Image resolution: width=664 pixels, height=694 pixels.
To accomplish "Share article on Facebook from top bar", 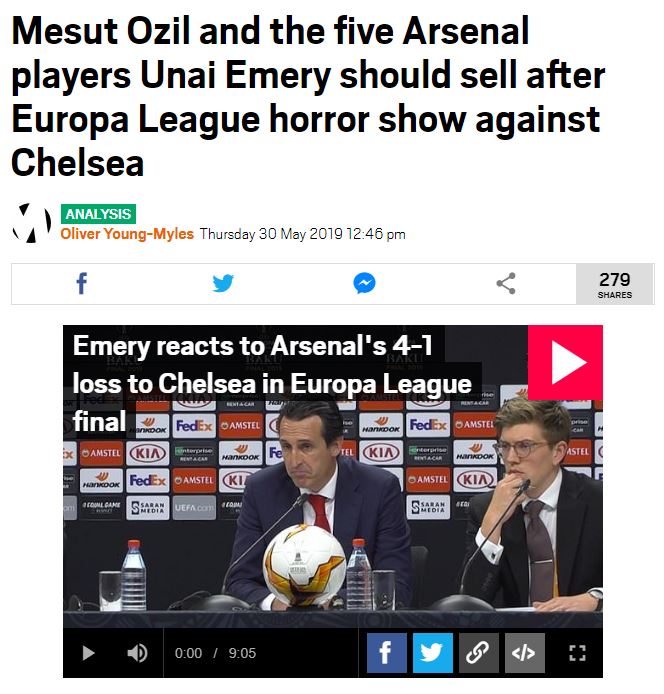I will pos(81,284).
